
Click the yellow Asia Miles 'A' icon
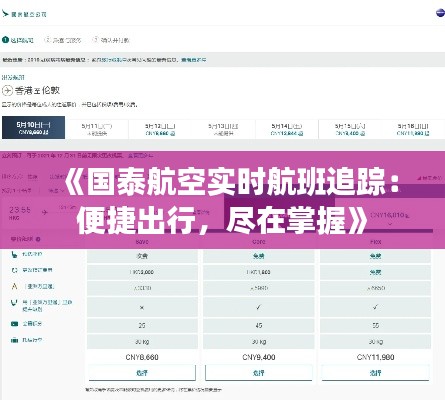point(14,286)
